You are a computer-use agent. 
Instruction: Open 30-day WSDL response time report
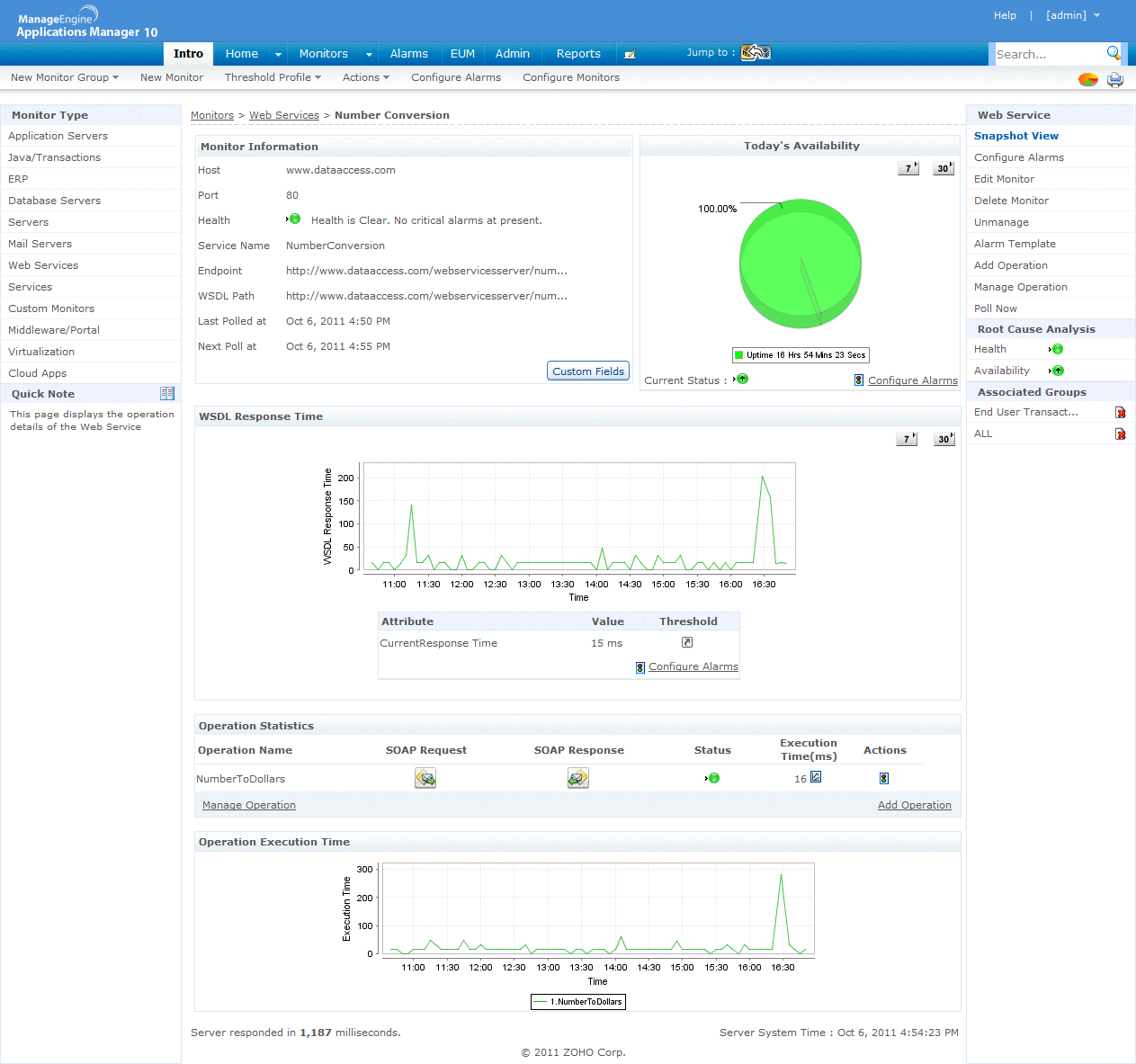point(944,439)
